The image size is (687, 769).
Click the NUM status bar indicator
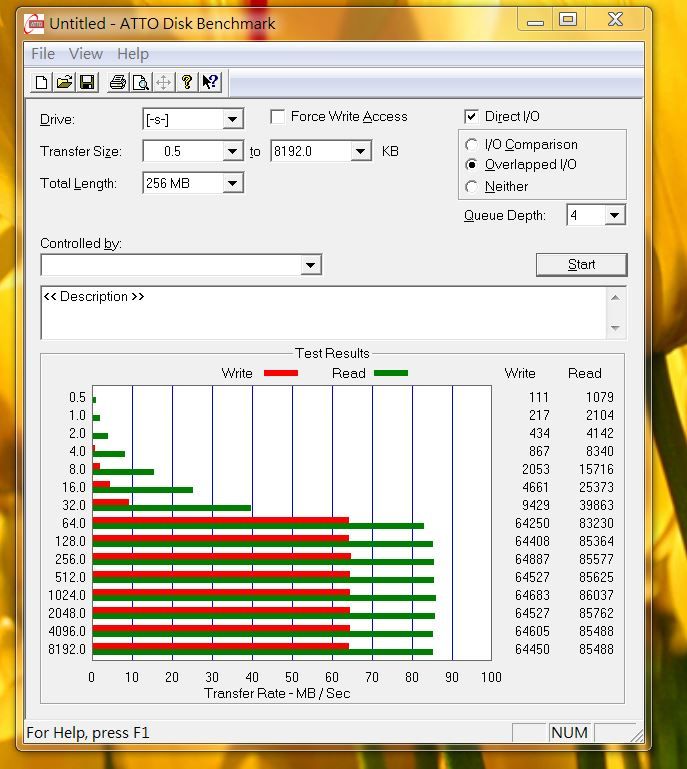pyautogui.click(x=569, y=733)
